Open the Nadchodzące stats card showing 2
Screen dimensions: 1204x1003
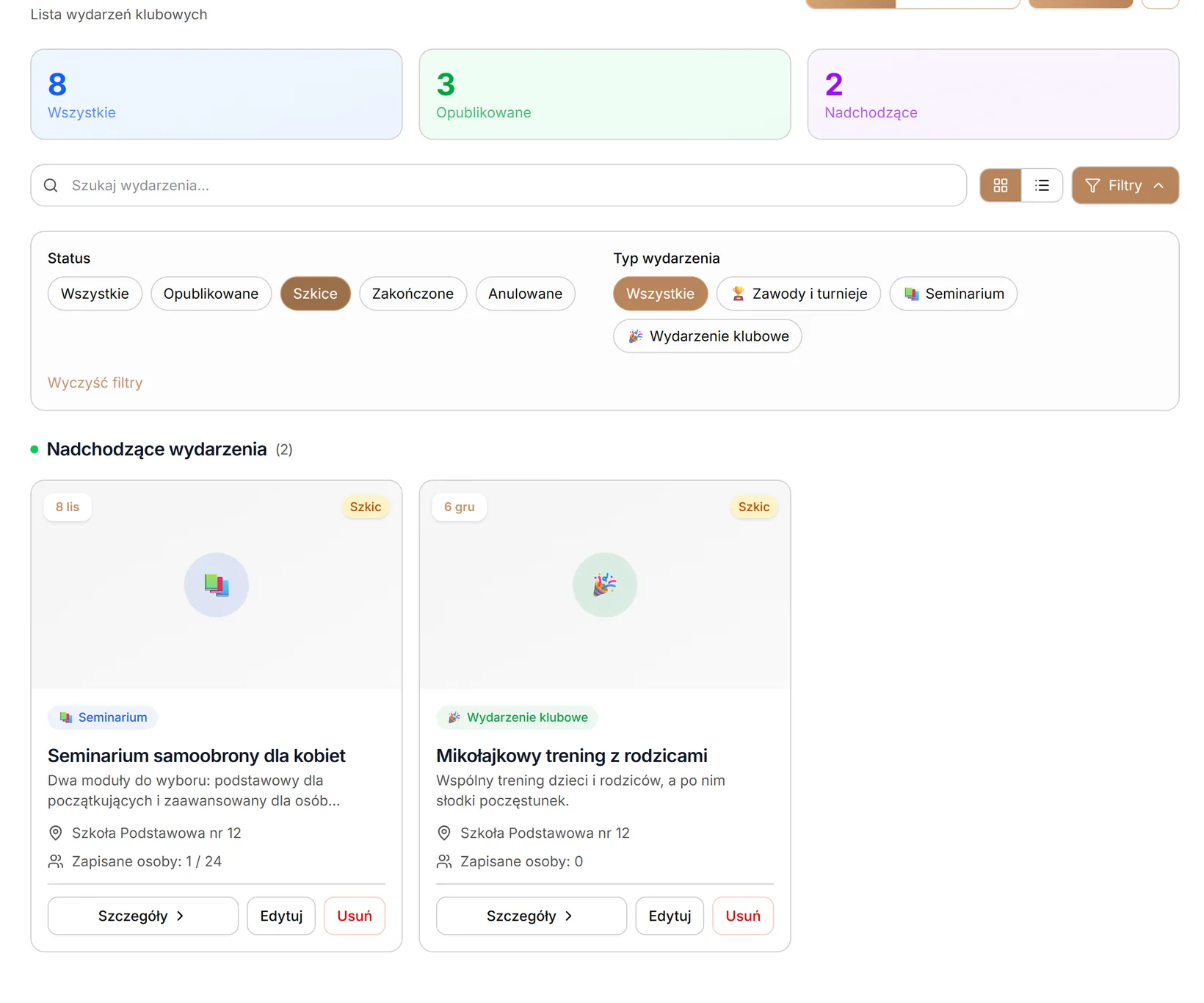tap(993, 94)
